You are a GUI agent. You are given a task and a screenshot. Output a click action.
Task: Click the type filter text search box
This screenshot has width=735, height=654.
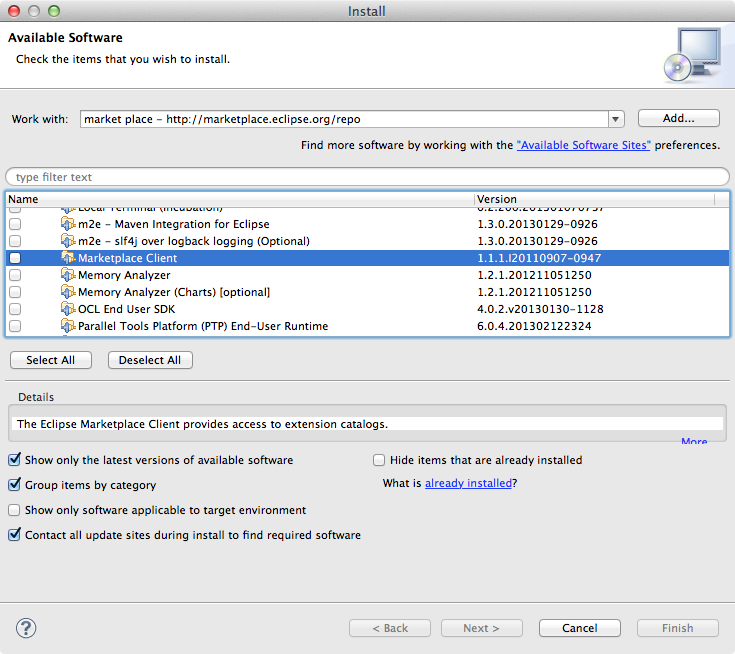click(367, 177)
